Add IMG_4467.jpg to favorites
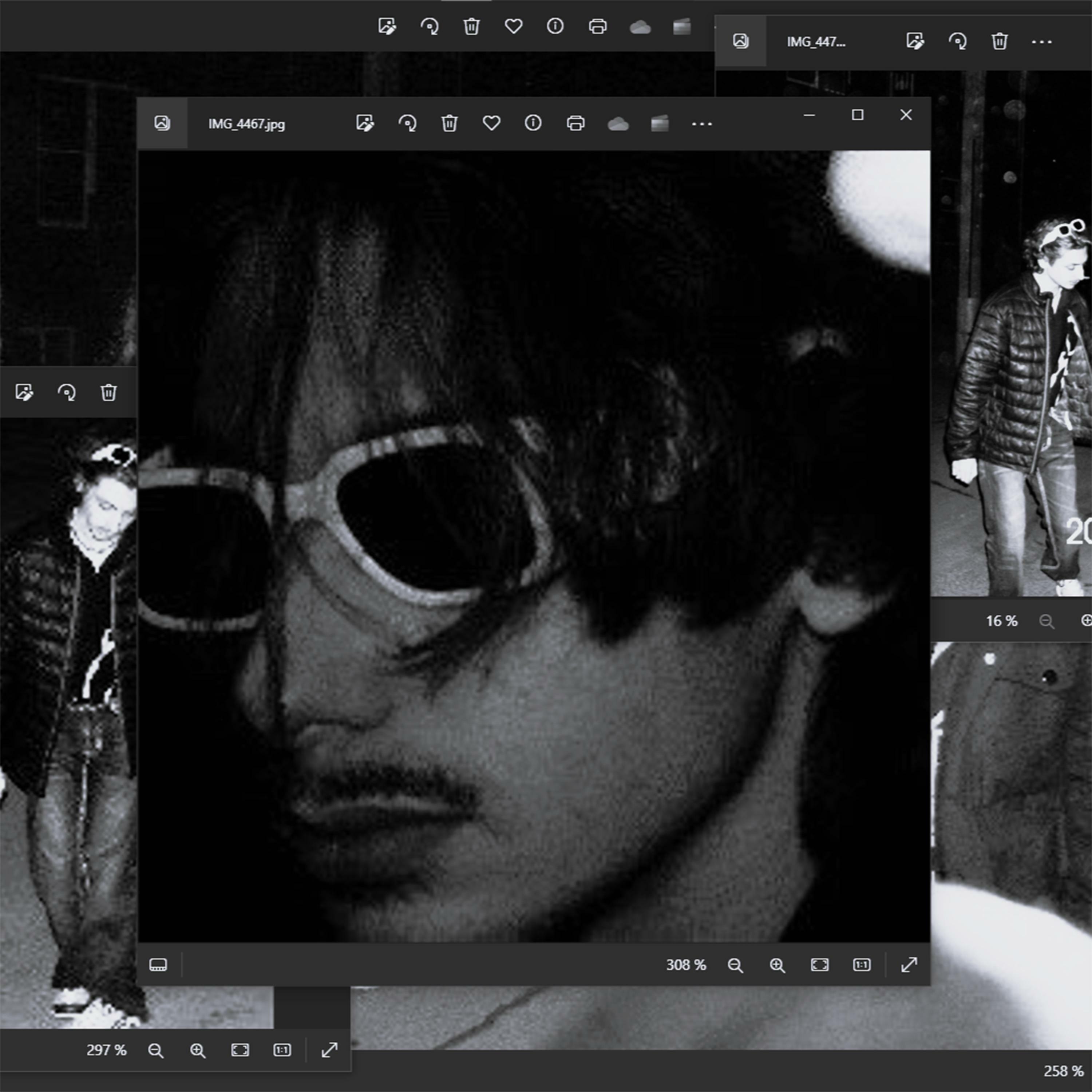The height and width of the screenshot is (1092, 1092). (x=491, y=123)
